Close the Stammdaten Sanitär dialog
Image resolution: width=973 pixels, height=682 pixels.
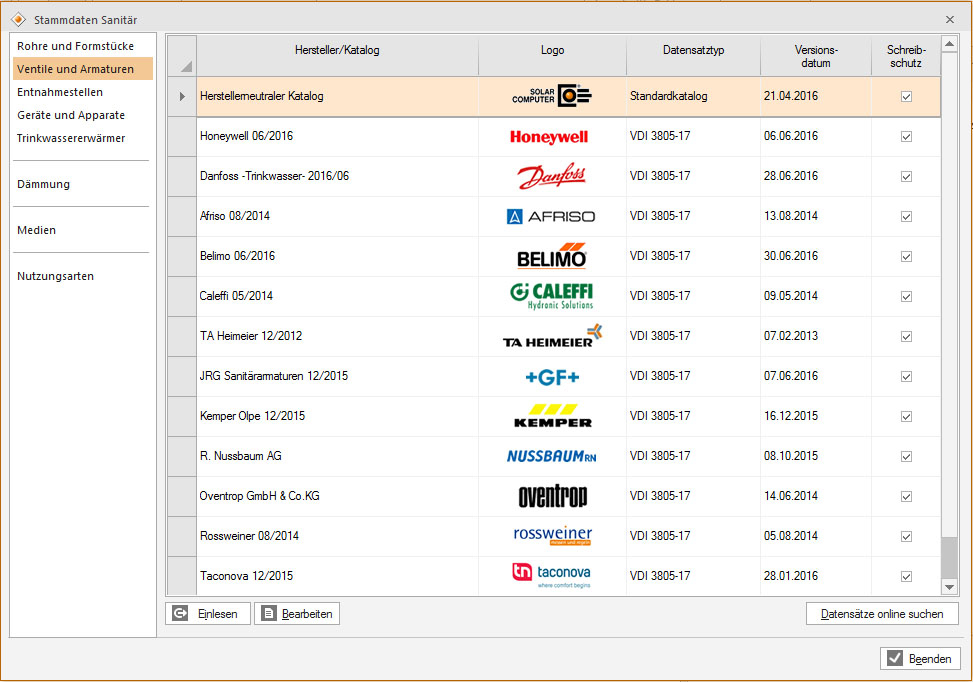pyautogui.click(x=949, y=20)
